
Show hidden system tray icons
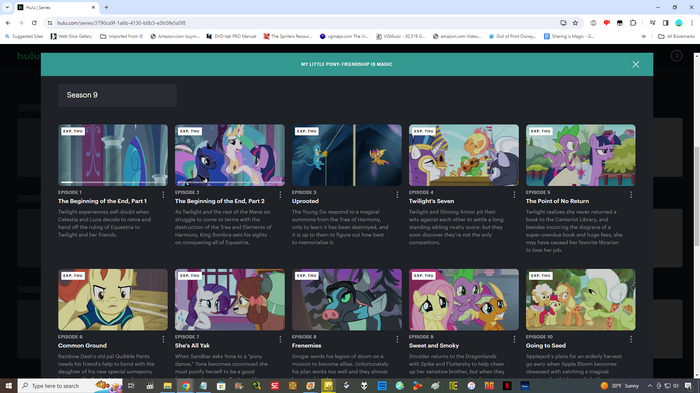click(x=650, y=385)
